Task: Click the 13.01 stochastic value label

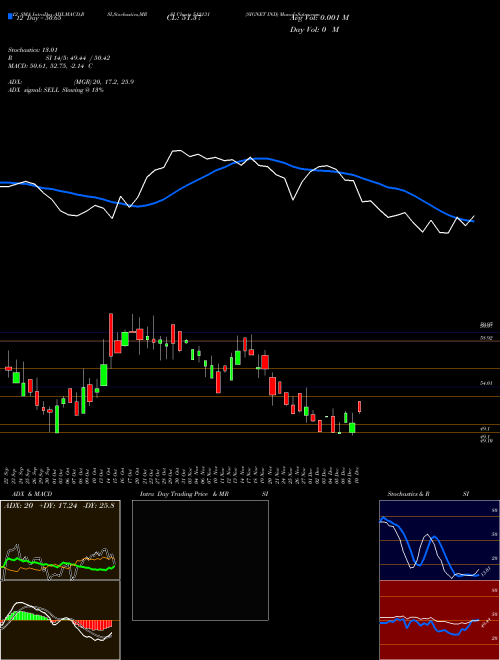Action: coord(484,572)
